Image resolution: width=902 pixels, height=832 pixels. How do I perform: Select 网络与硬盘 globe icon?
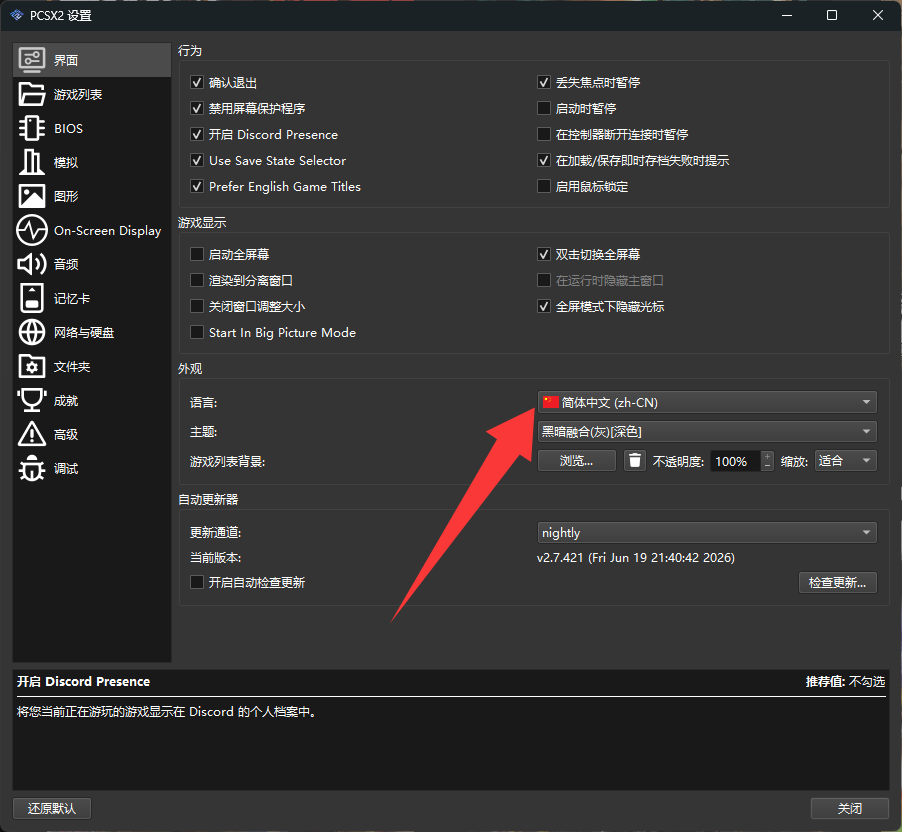point(32,332)
